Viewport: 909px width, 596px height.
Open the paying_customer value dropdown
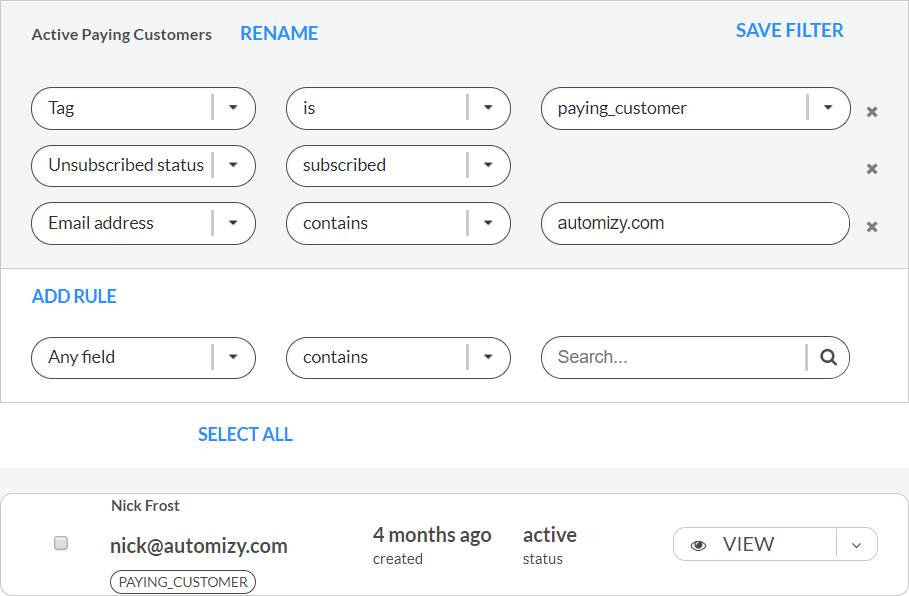coord(828,108)
